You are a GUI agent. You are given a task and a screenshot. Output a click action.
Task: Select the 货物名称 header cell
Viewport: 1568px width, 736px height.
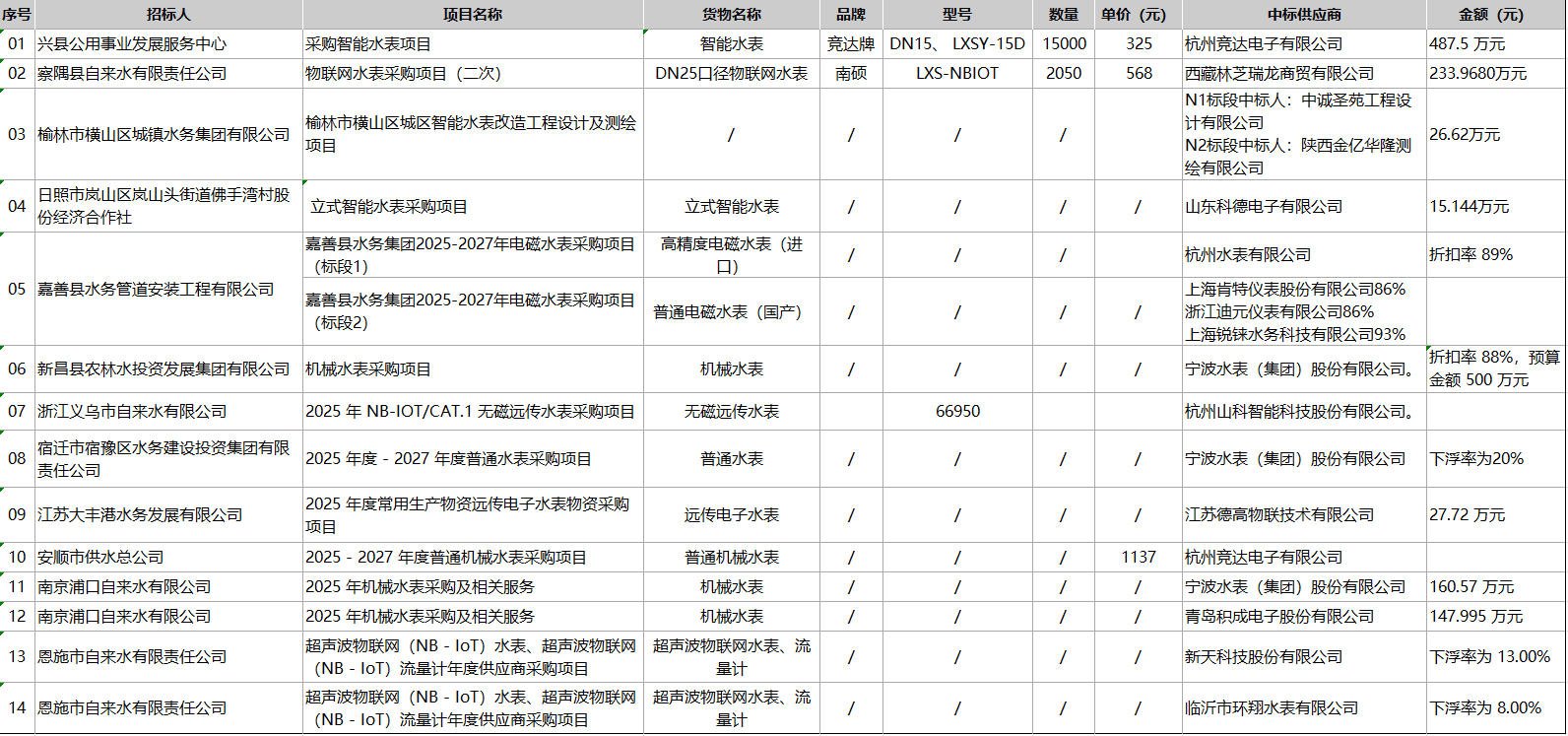click(x=732, y=15)
